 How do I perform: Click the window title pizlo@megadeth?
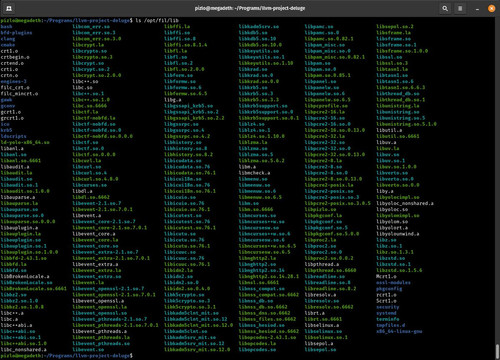[x=250, y=8]
